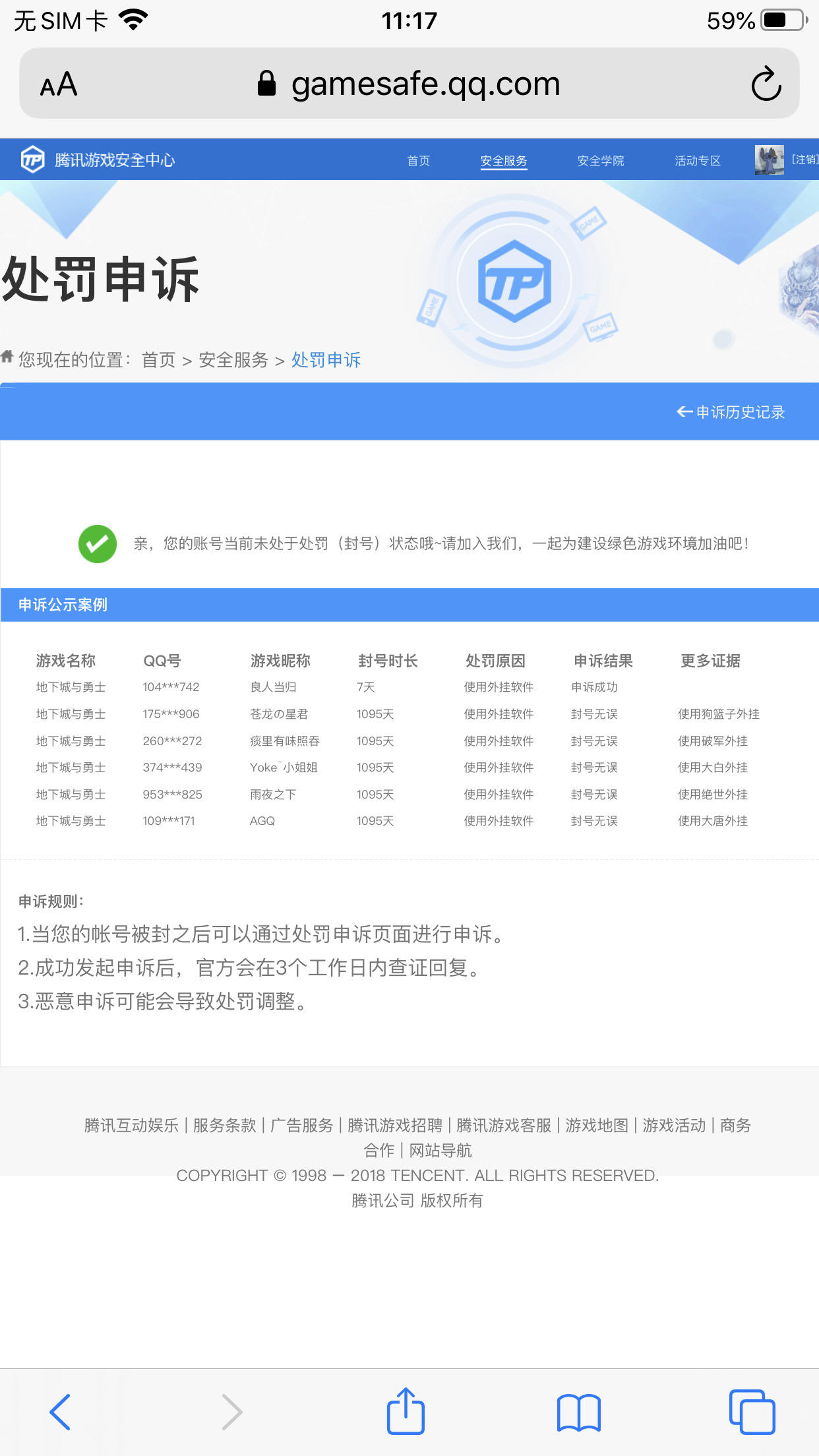
Task: Tap the battery status bar icon
Action: point(784,20)
